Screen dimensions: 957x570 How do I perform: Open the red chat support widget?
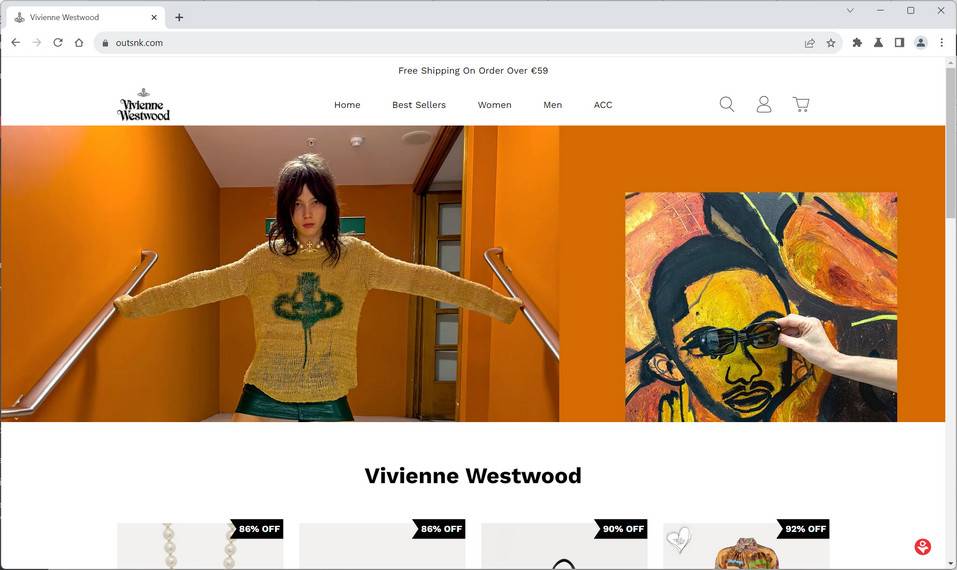click(x=923, y=546)
